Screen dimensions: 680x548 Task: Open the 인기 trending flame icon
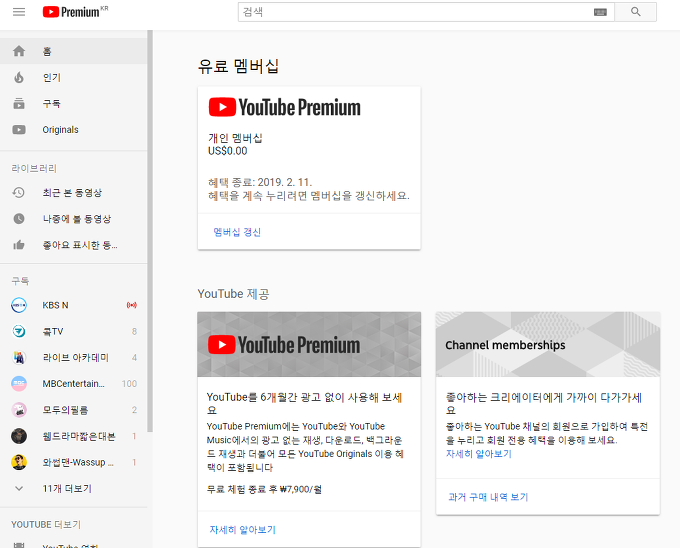click(19, 78)
